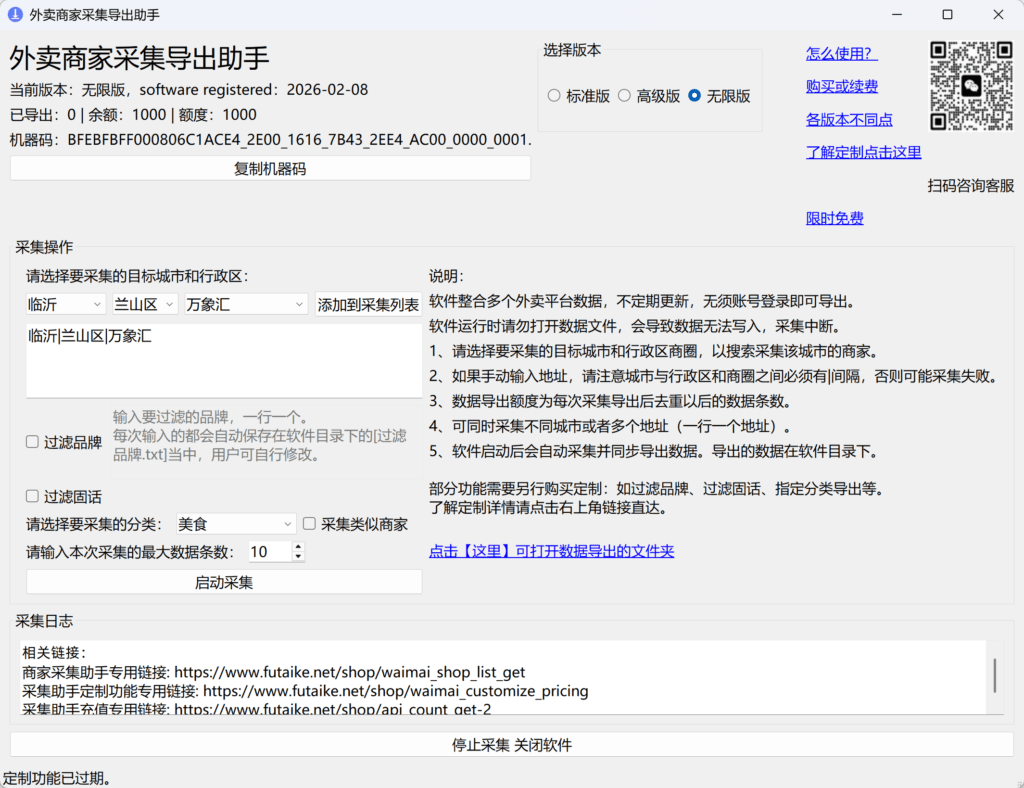Open the 怎么使用? help link
The width and height of the screenshot is (1024, 788).
[841, 53]
